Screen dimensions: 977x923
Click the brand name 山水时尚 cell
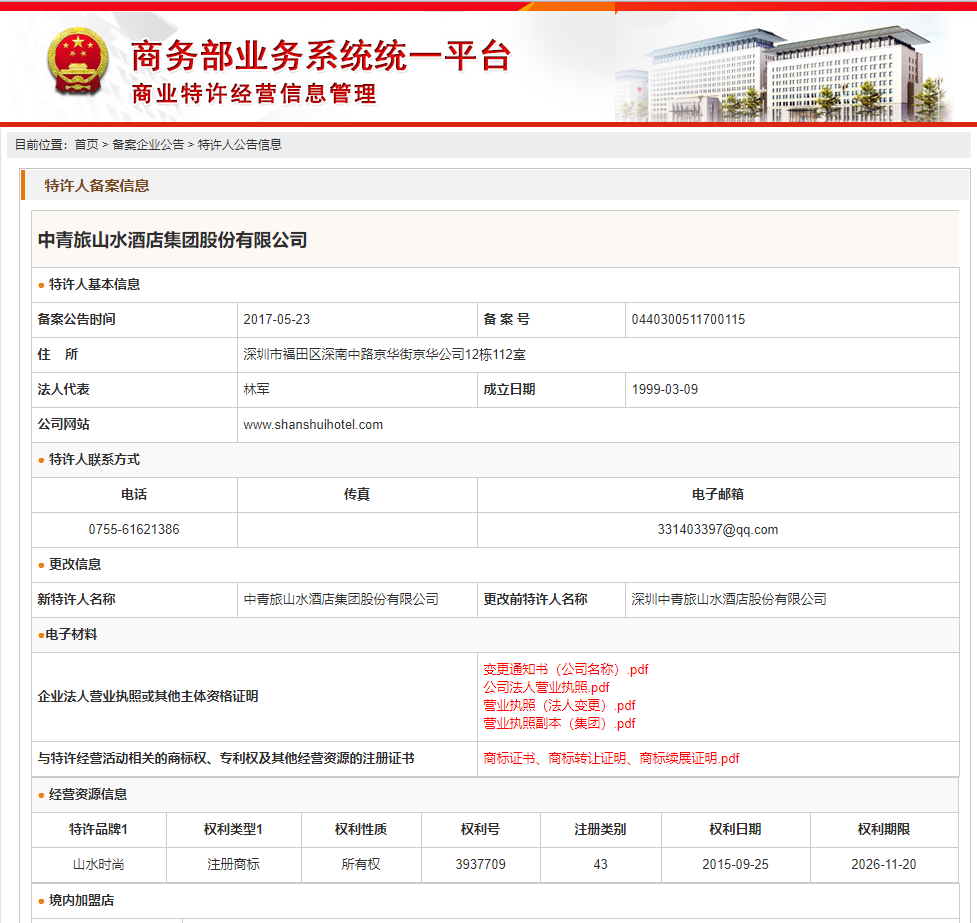click(98, 864)
